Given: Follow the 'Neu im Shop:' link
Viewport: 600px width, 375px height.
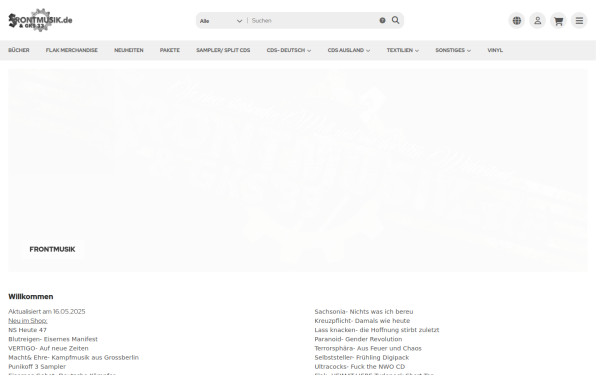Looking at the screenshot, I should tap(28, 321).
